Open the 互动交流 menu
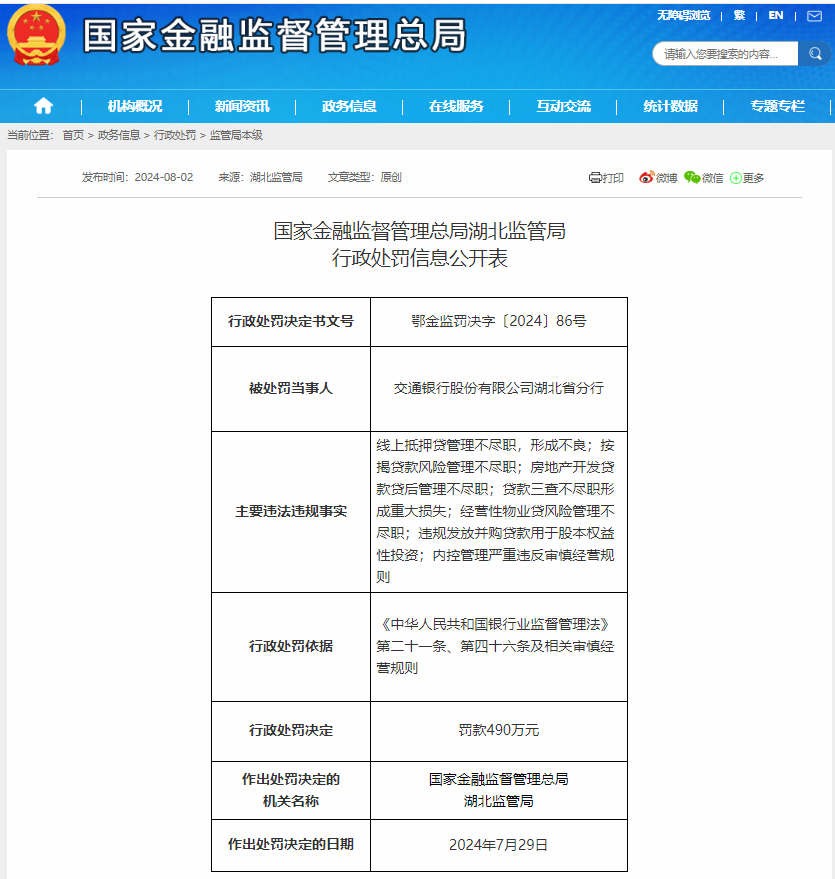Screen dimensions: 835x879 click(563, 106)
